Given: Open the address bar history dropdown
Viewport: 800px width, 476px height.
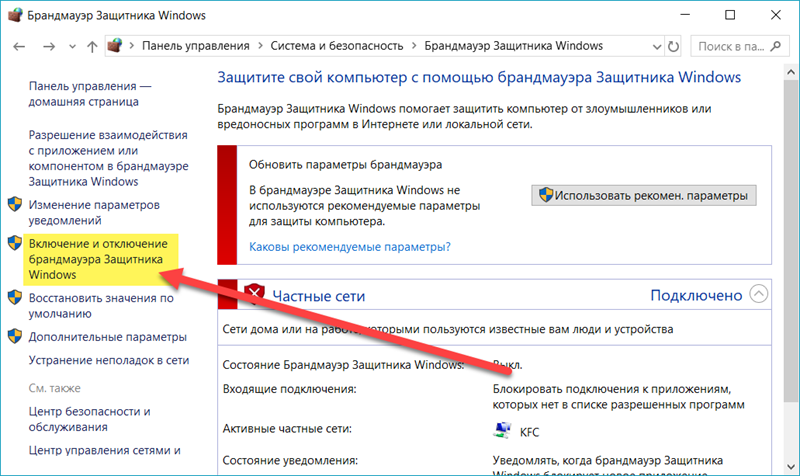Looking at the screenshot, I should coord(657,47).
